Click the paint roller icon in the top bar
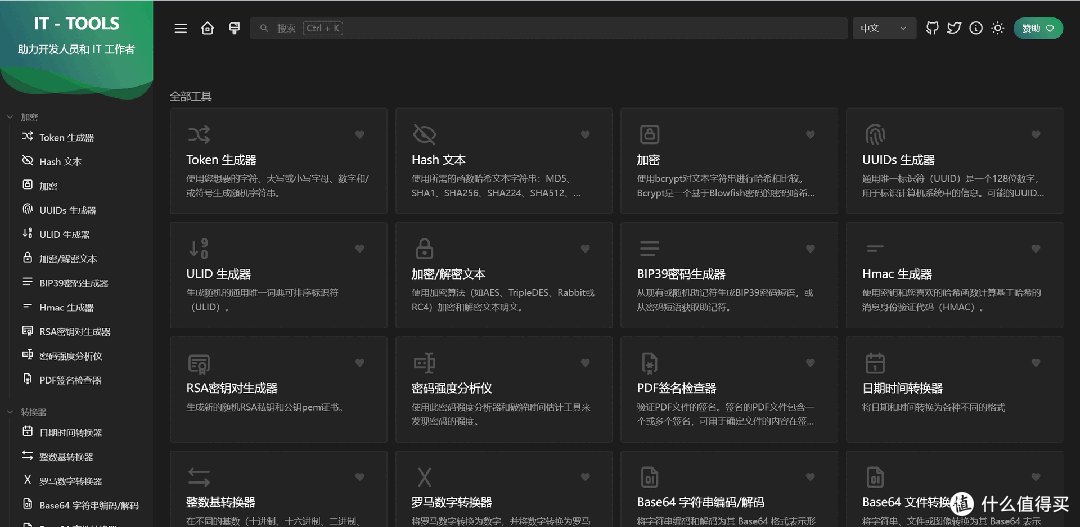The width and height of the screenshot is (1080, 527). [234, 28]
